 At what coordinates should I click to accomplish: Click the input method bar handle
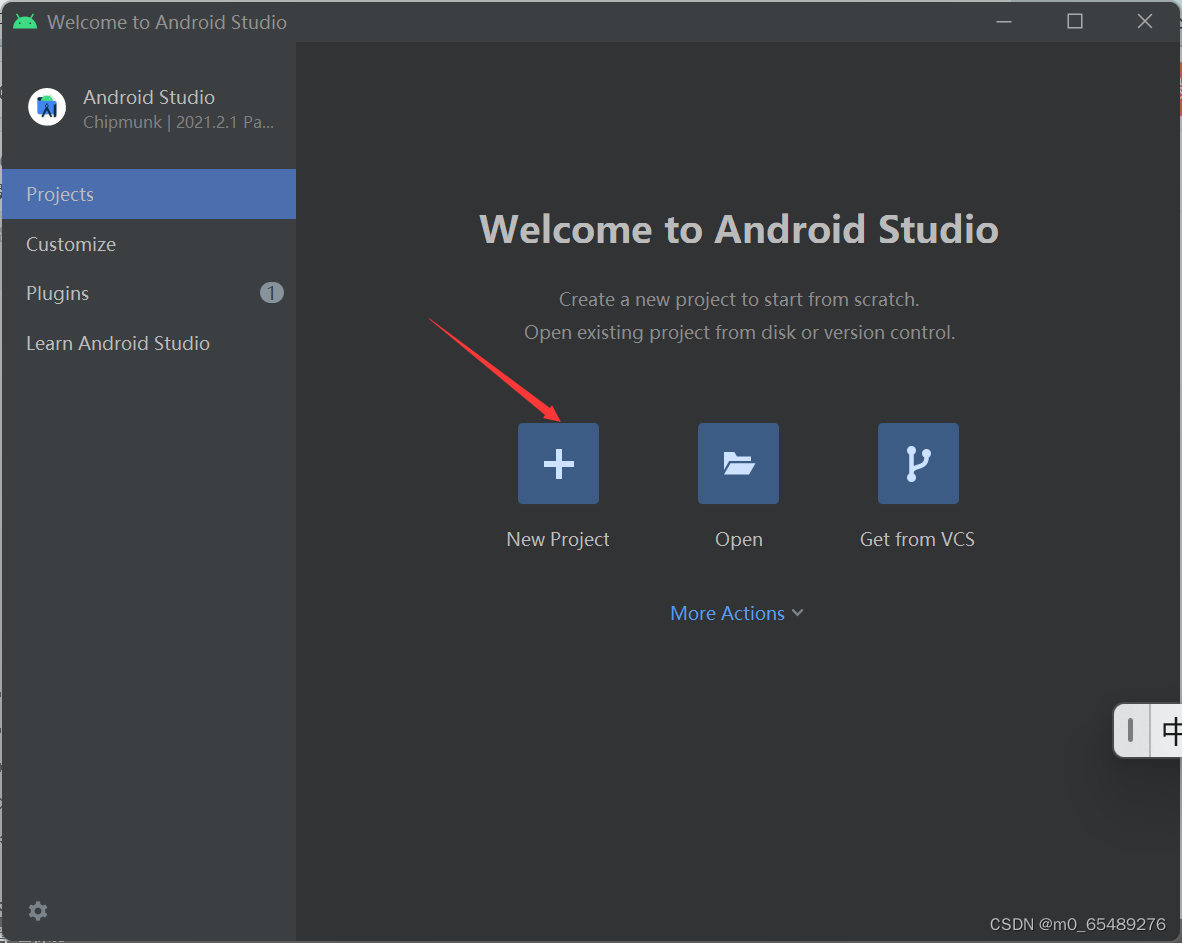point(1131,730)
